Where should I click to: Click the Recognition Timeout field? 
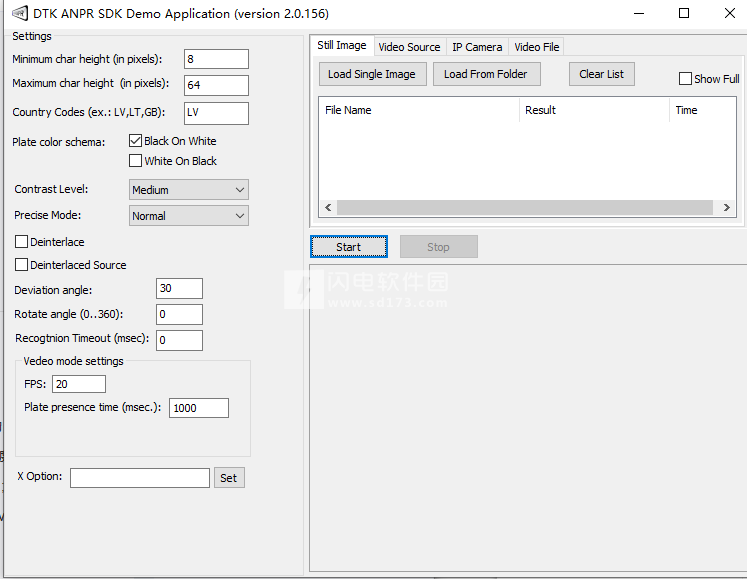[179, 340]
